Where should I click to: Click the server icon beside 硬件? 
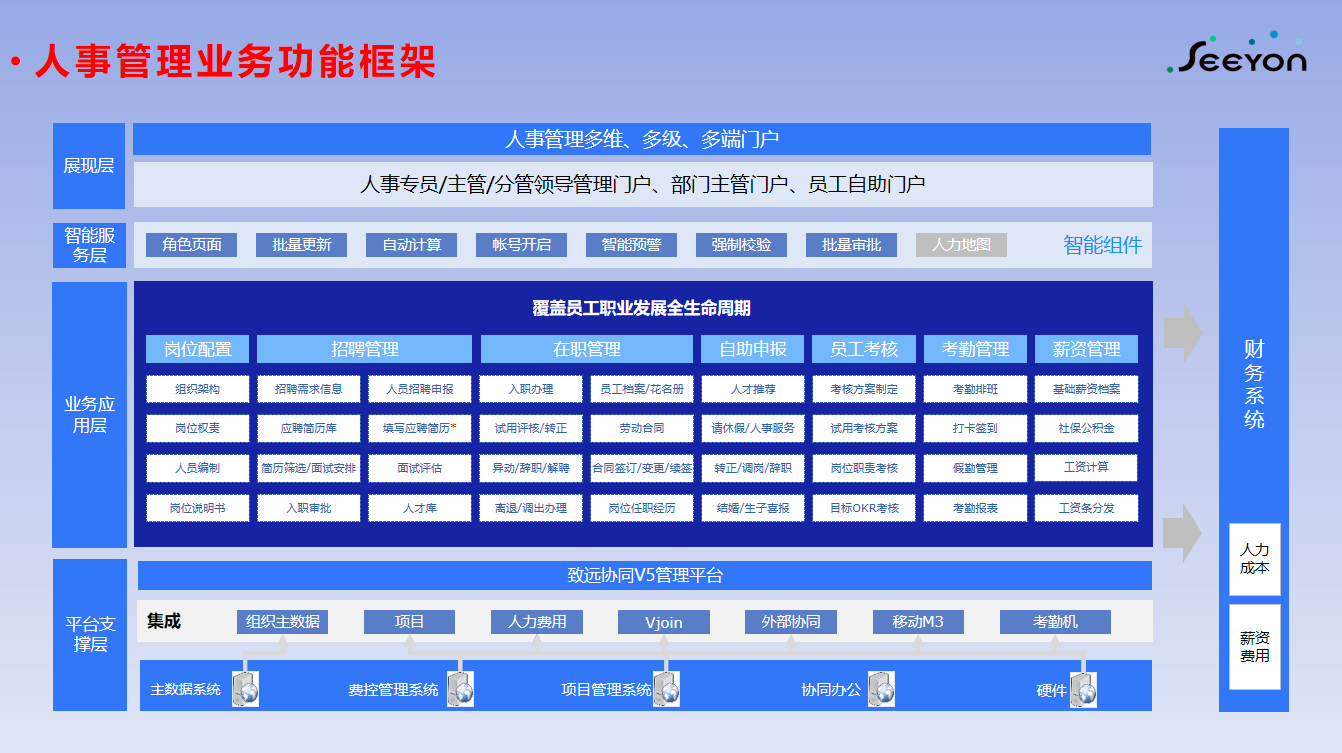1083,689
